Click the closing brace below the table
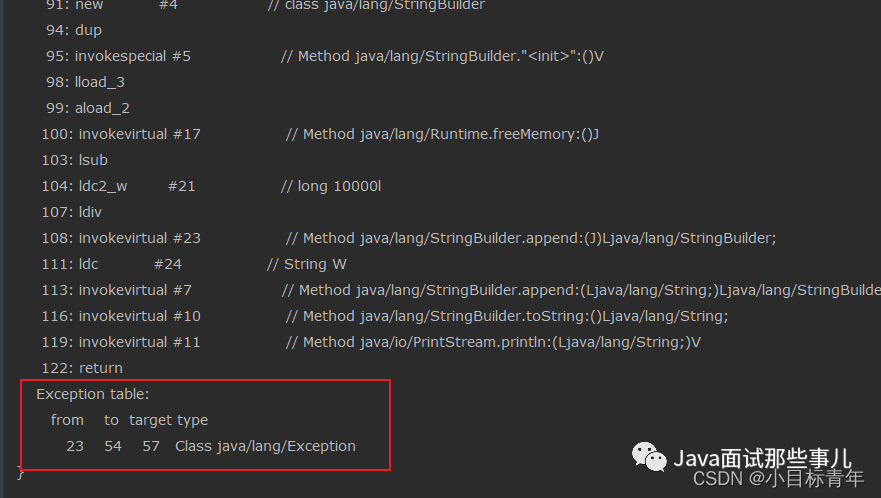 point(21,472)
